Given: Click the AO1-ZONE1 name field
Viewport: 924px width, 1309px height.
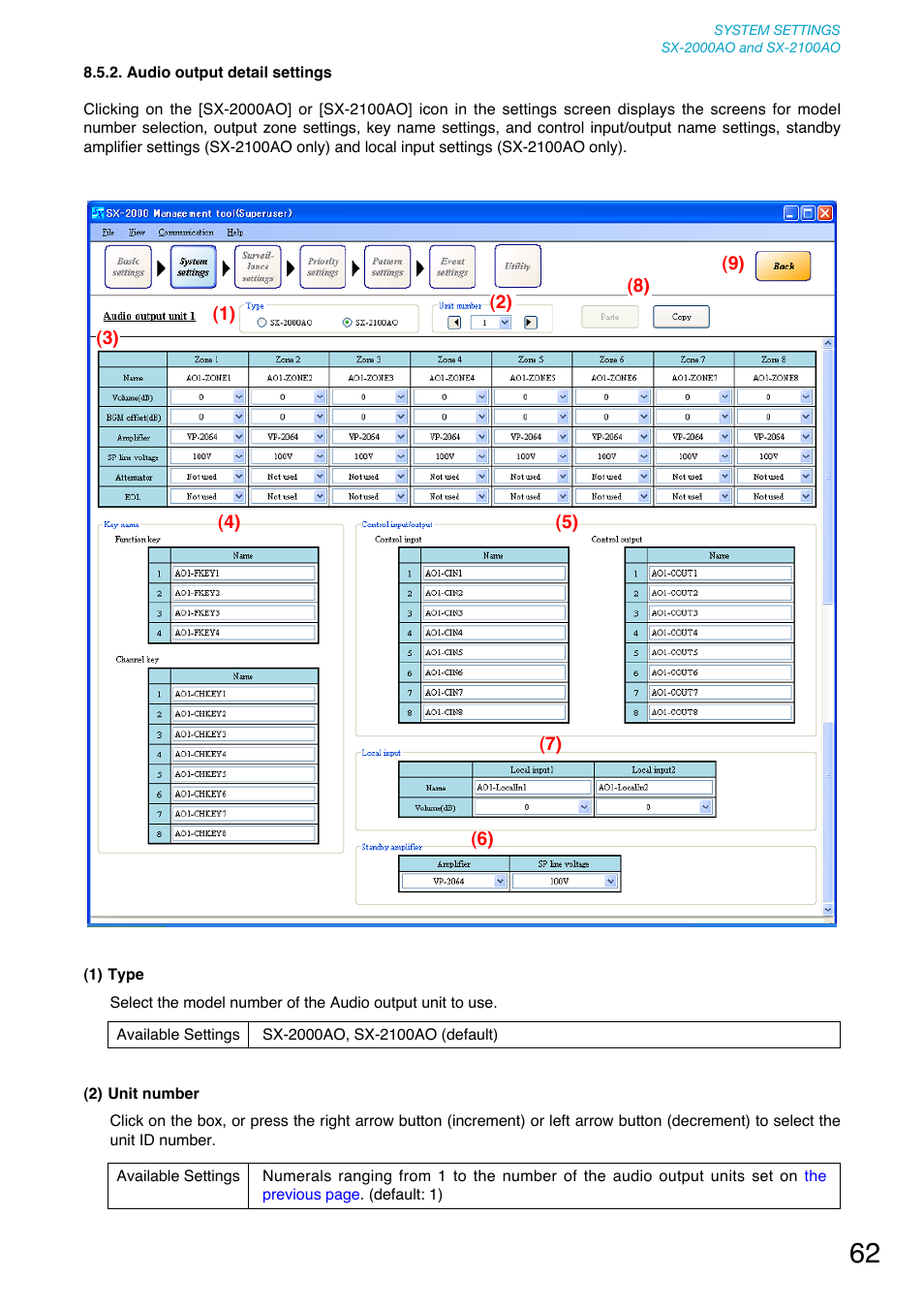Looking at the screenshot, I should coord(208,378).
